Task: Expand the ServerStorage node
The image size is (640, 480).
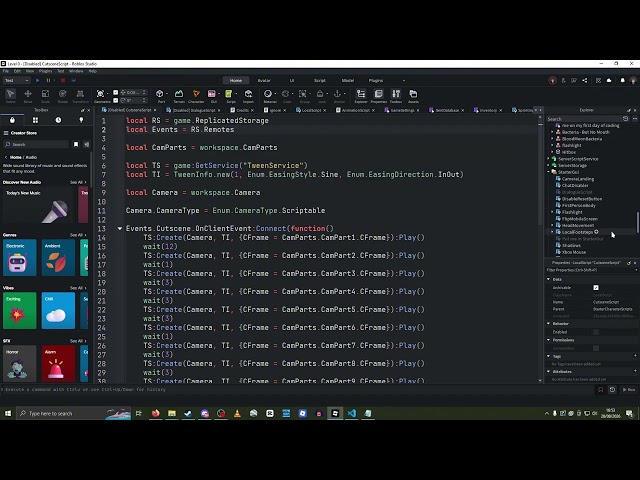Action: click(549, 165)
